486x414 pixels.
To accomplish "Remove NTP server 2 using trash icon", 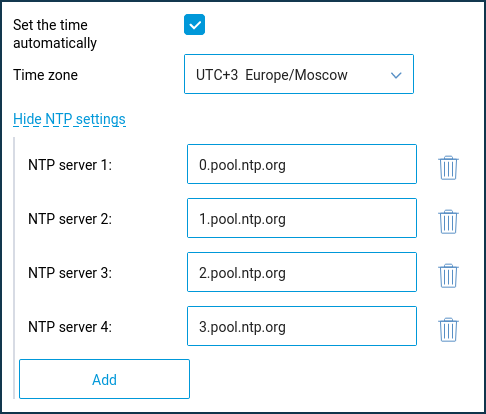I will [448, 222].
